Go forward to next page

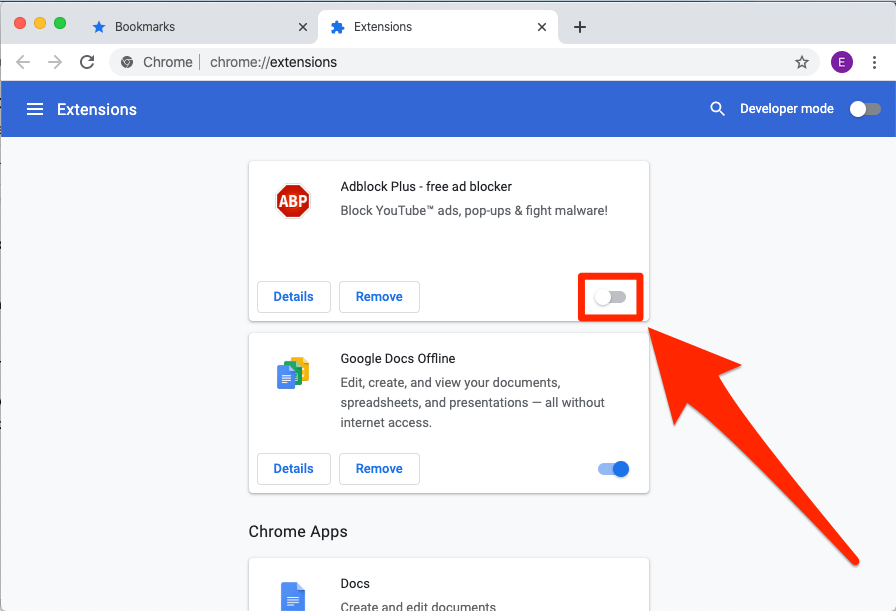(x=55, y=62)
